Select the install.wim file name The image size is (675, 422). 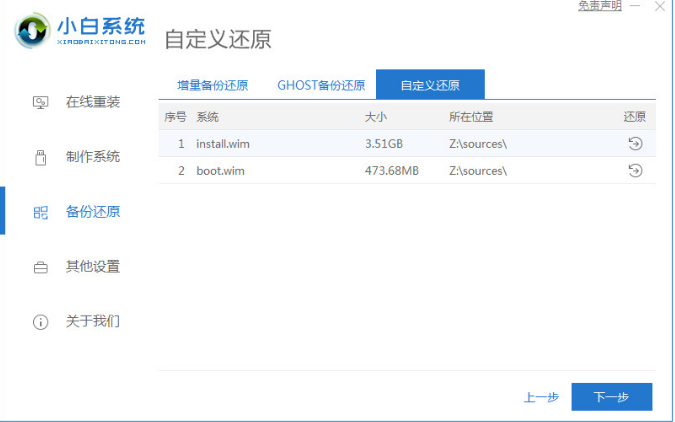[223, 144]
